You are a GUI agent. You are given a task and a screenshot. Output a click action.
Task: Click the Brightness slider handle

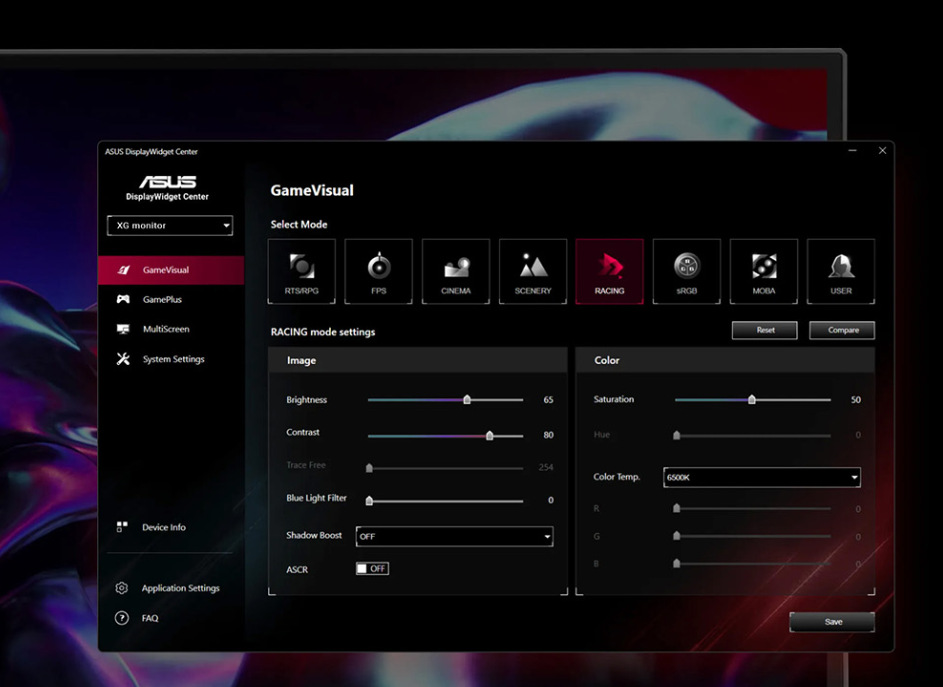click(467, 399)
